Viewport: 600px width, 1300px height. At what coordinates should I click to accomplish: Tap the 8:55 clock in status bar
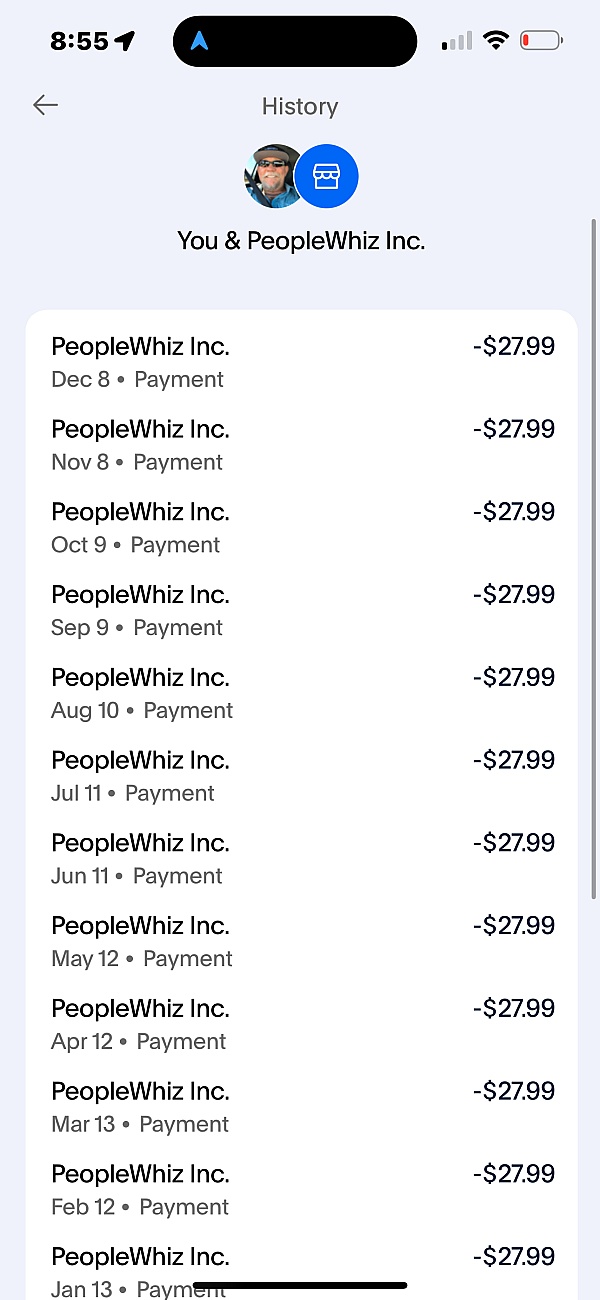click(80, 41)
